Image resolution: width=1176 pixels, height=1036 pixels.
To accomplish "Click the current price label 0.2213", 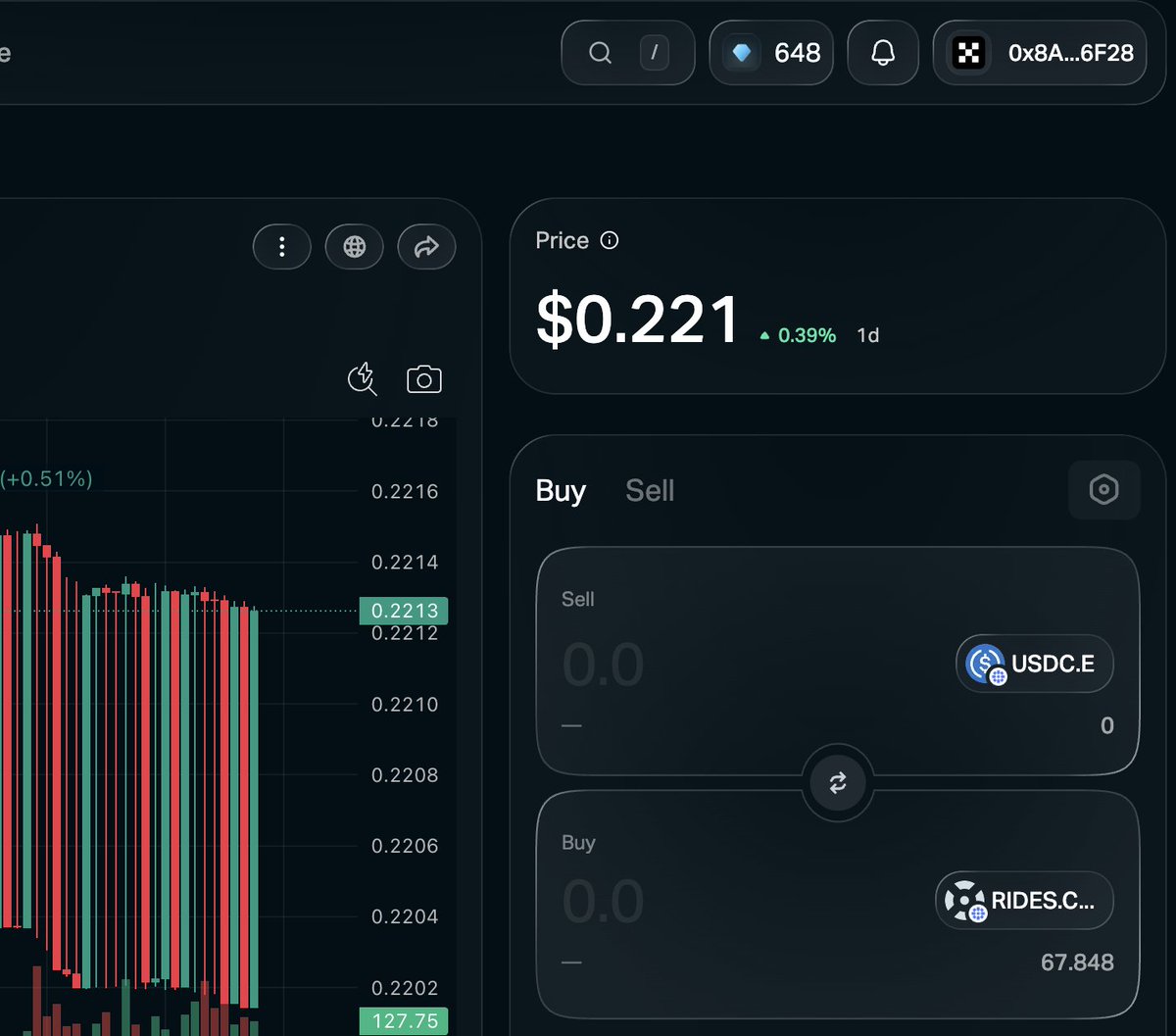I will pyautogui.click(x=404, y=611).
